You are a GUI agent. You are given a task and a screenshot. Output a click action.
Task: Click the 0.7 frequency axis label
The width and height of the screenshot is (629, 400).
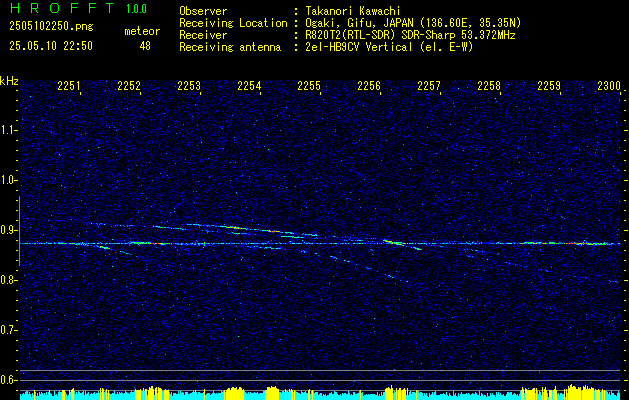click(x=8, y=331)
